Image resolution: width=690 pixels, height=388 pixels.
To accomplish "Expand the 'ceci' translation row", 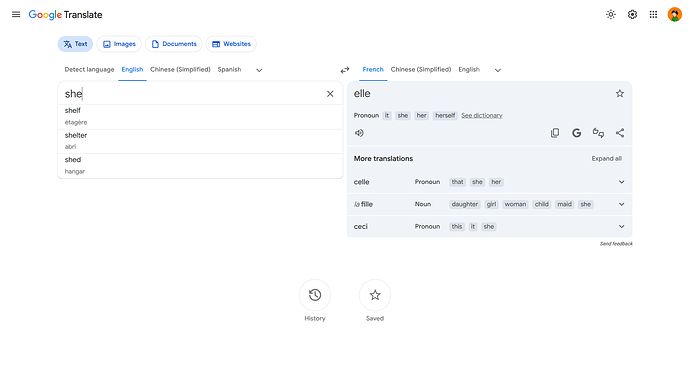I will (621, 227).
